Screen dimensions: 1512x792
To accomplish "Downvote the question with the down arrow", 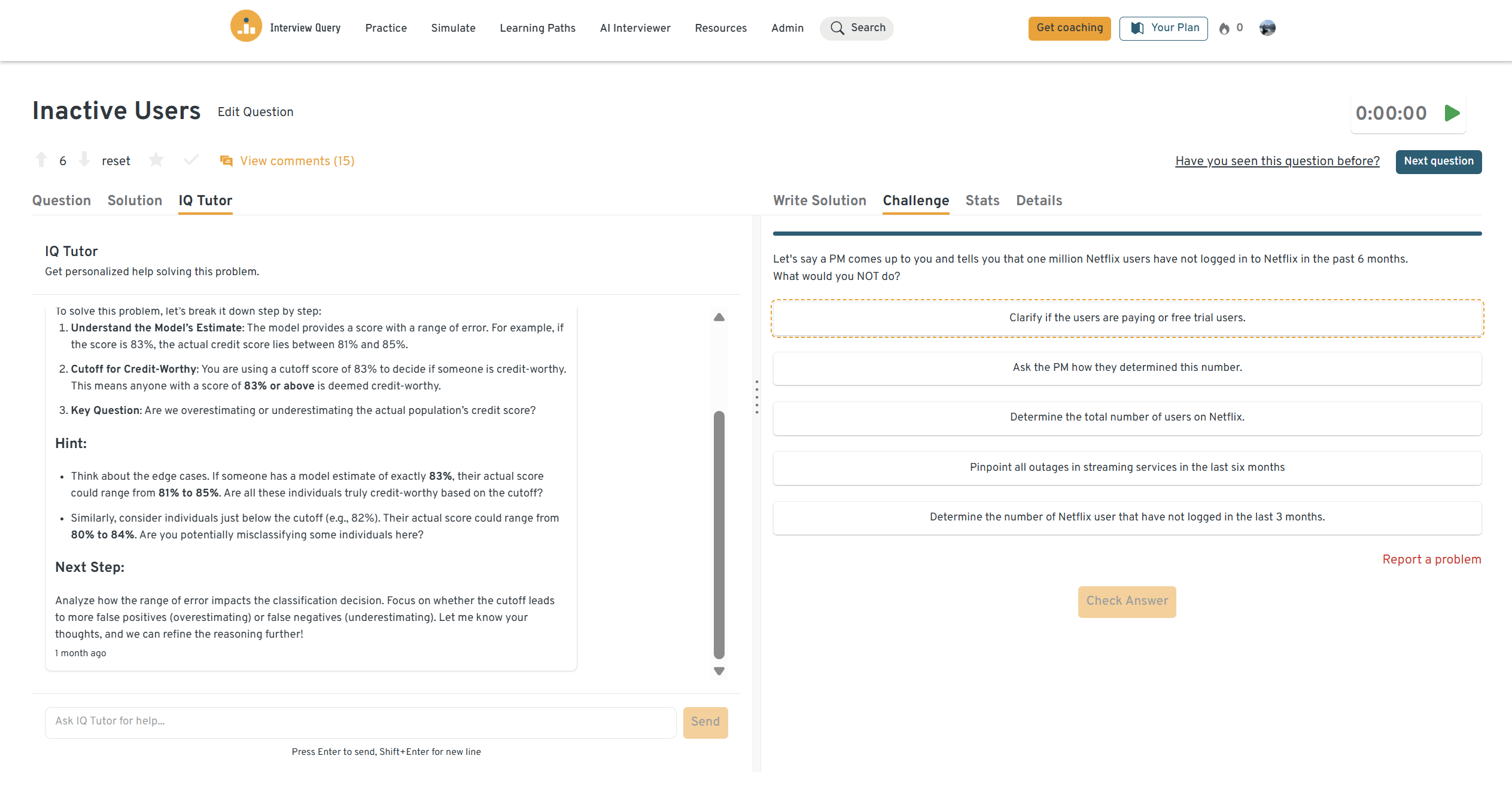I will 85,160.
